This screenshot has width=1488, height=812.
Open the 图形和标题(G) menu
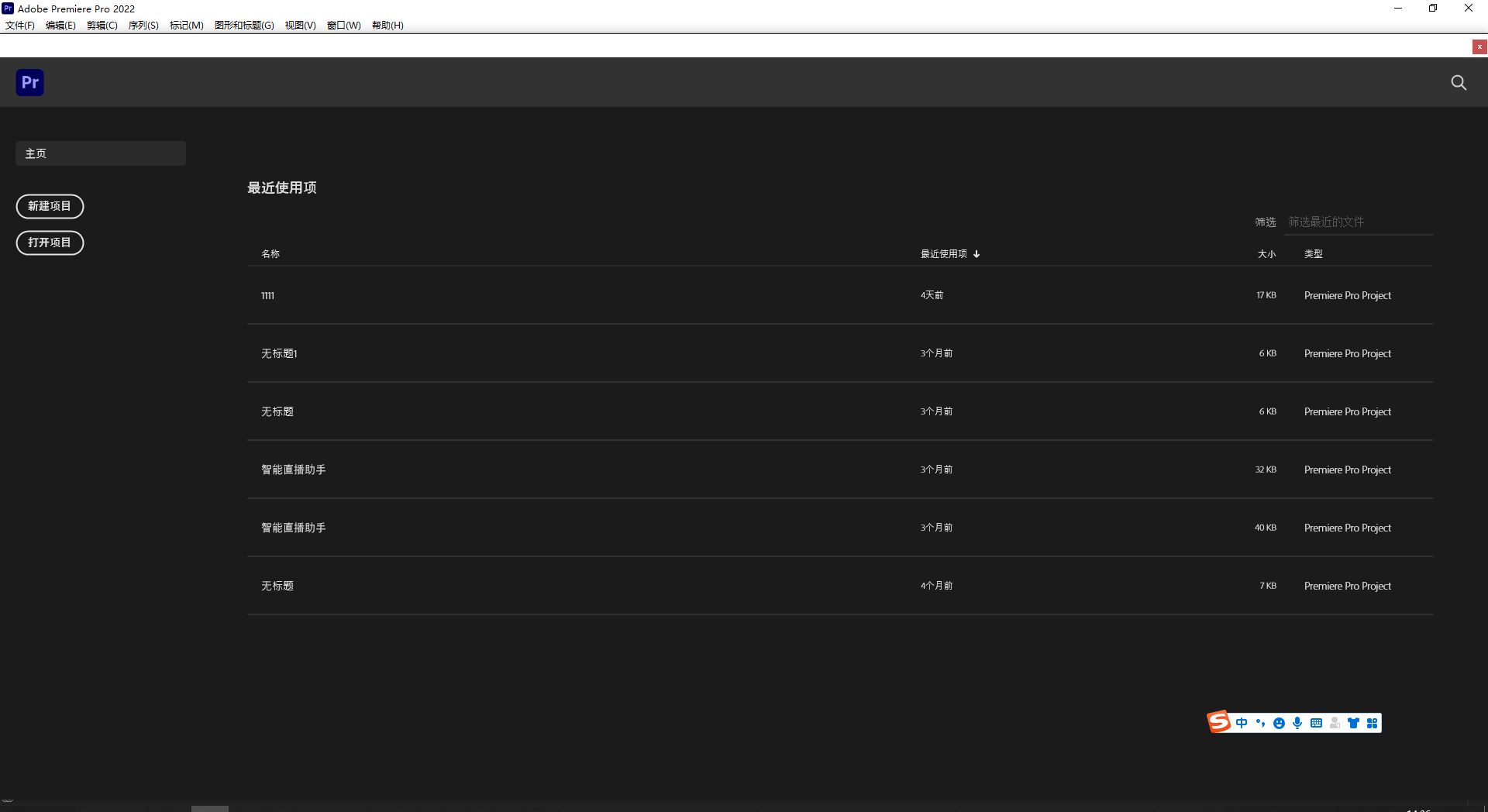(244, 25)
